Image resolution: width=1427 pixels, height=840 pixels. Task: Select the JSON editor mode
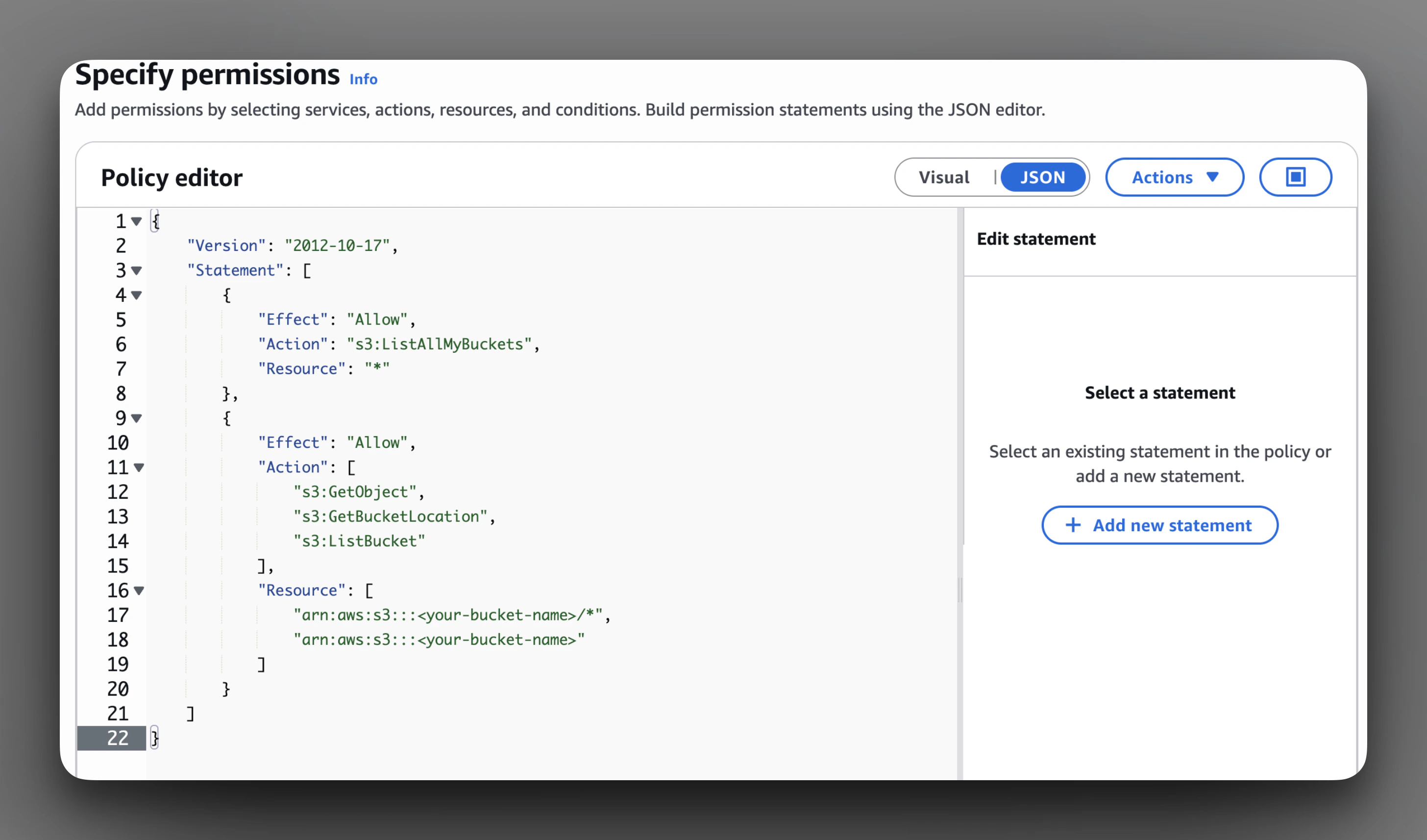click(1042, 177)
